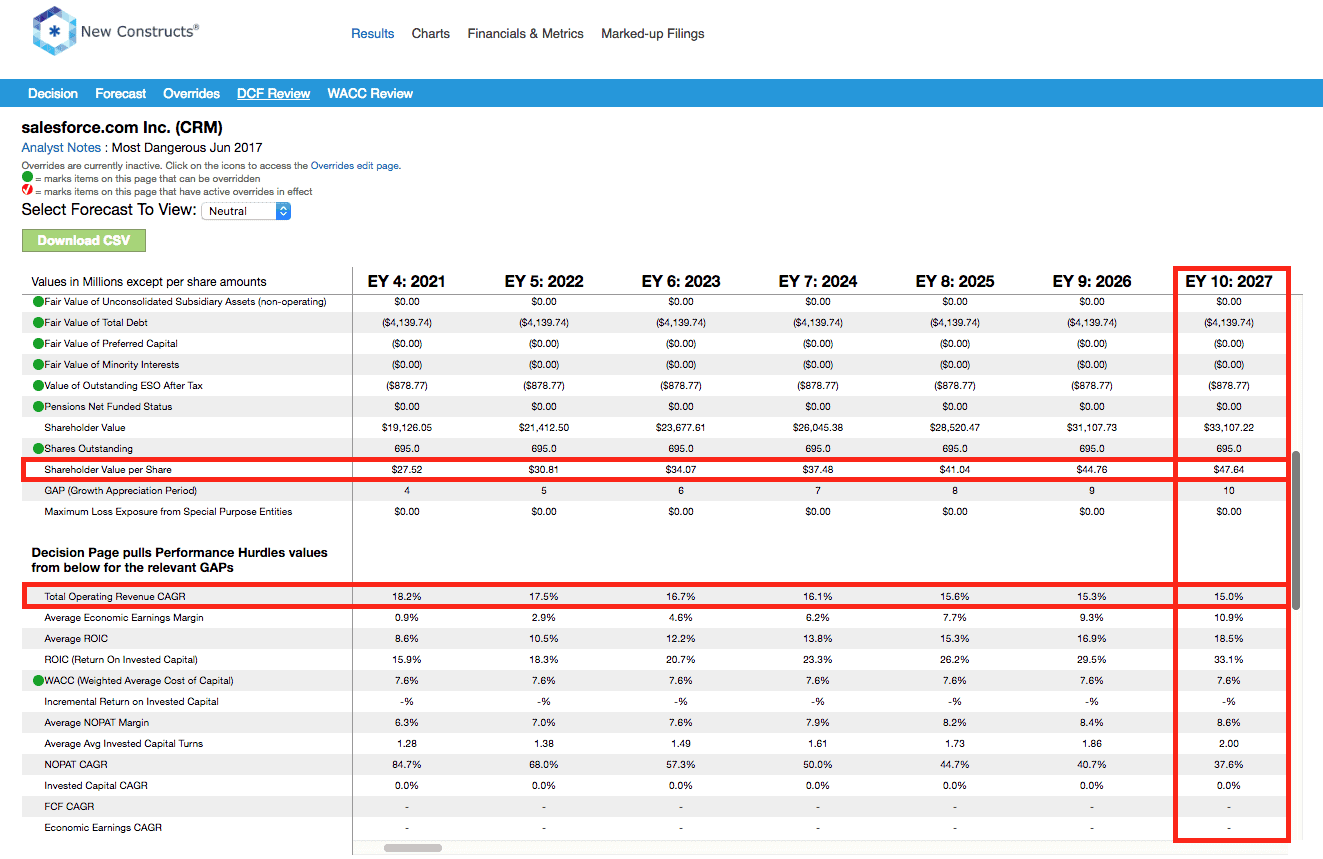Click the EY 5: 2022 column header
This screenshot has height=859, width=1323.
point(544,281)
